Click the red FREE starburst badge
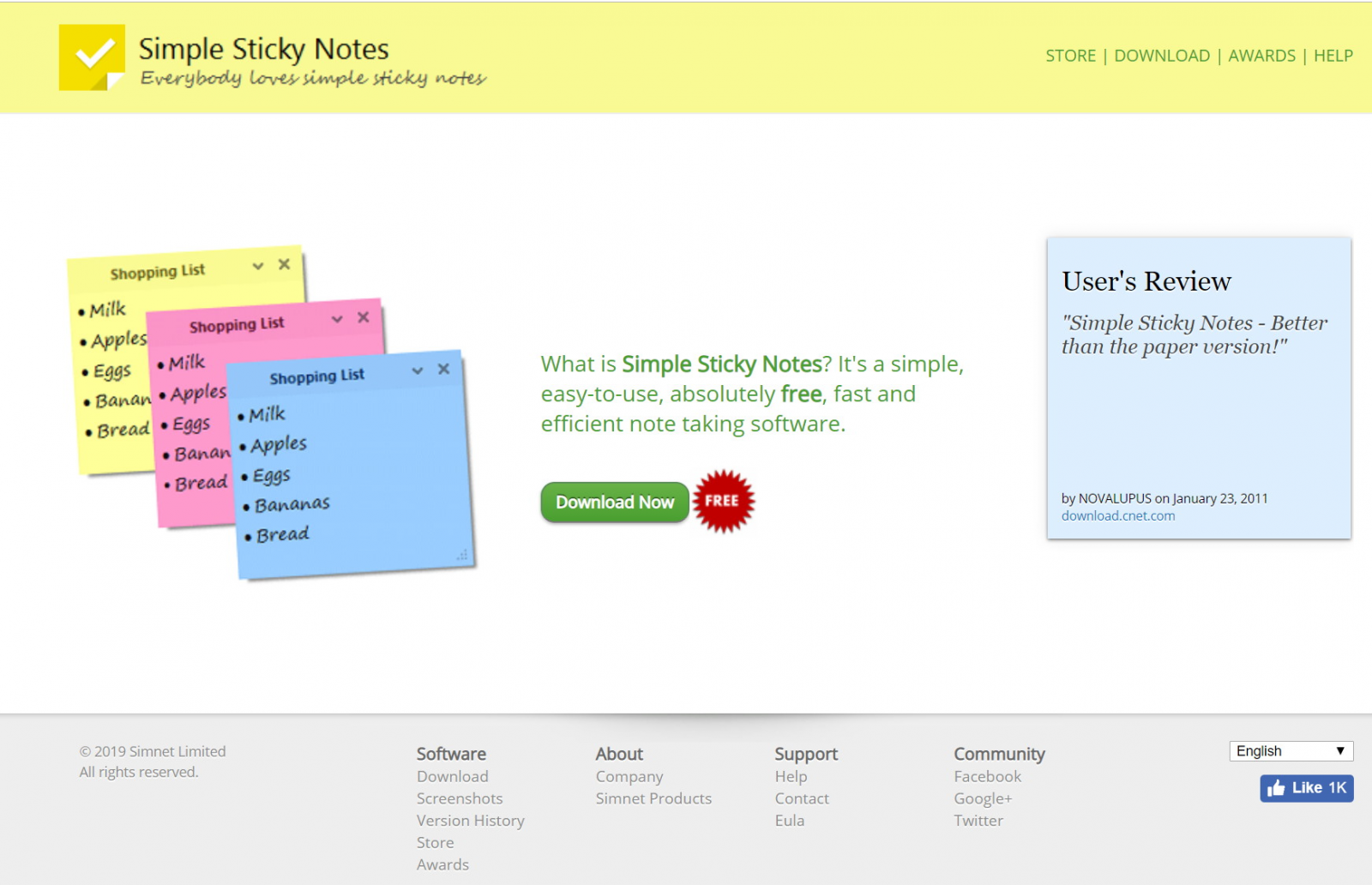 723,502
